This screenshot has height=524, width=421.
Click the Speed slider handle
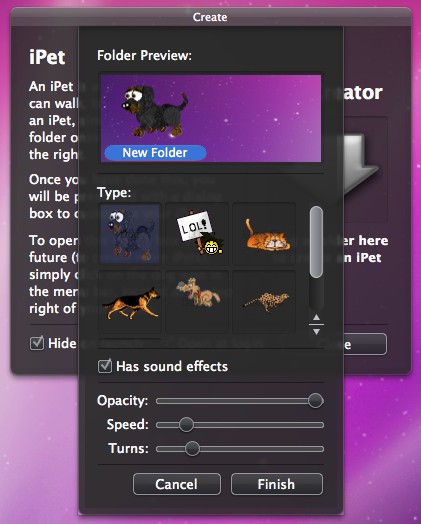[186, 425]
